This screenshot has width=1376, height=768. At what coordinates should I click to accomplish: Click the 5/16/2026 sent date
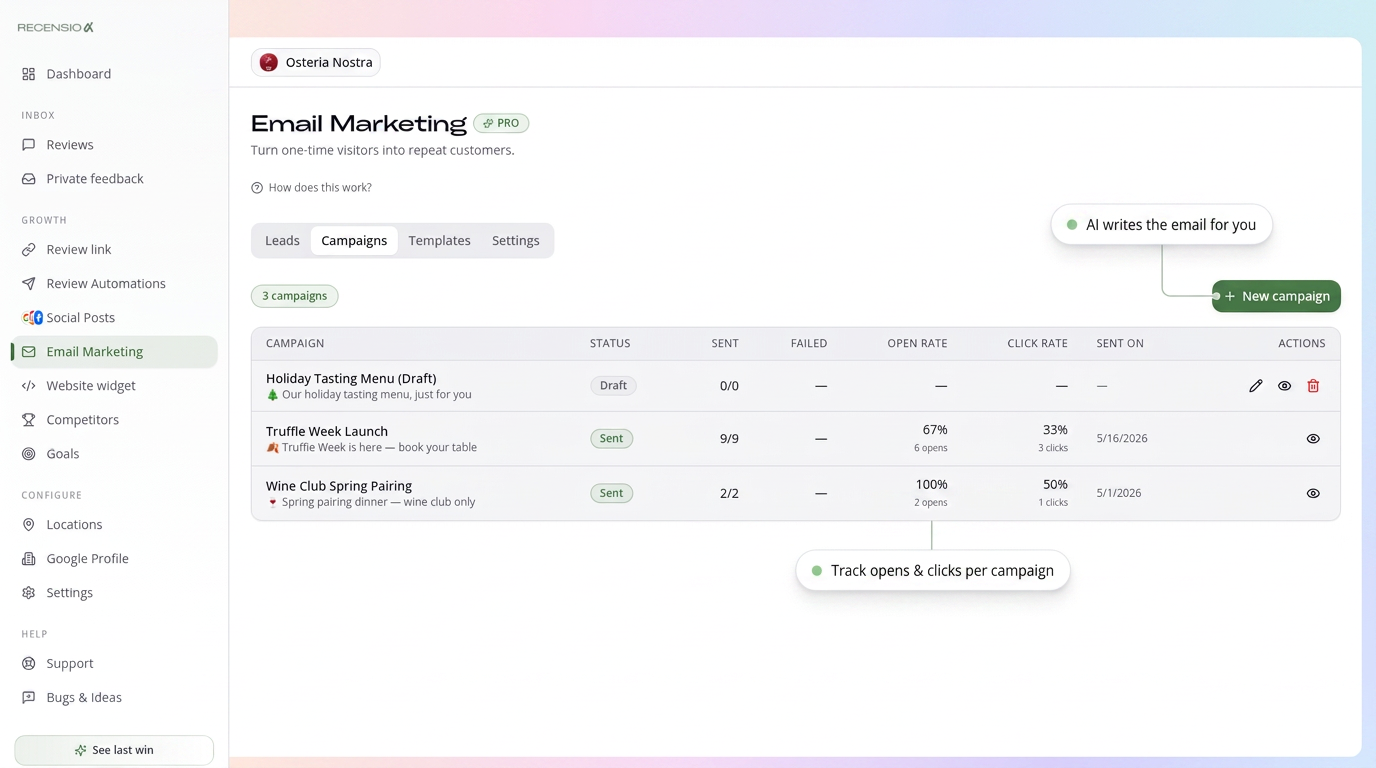pyautogui.click(x=1122, y=439)
